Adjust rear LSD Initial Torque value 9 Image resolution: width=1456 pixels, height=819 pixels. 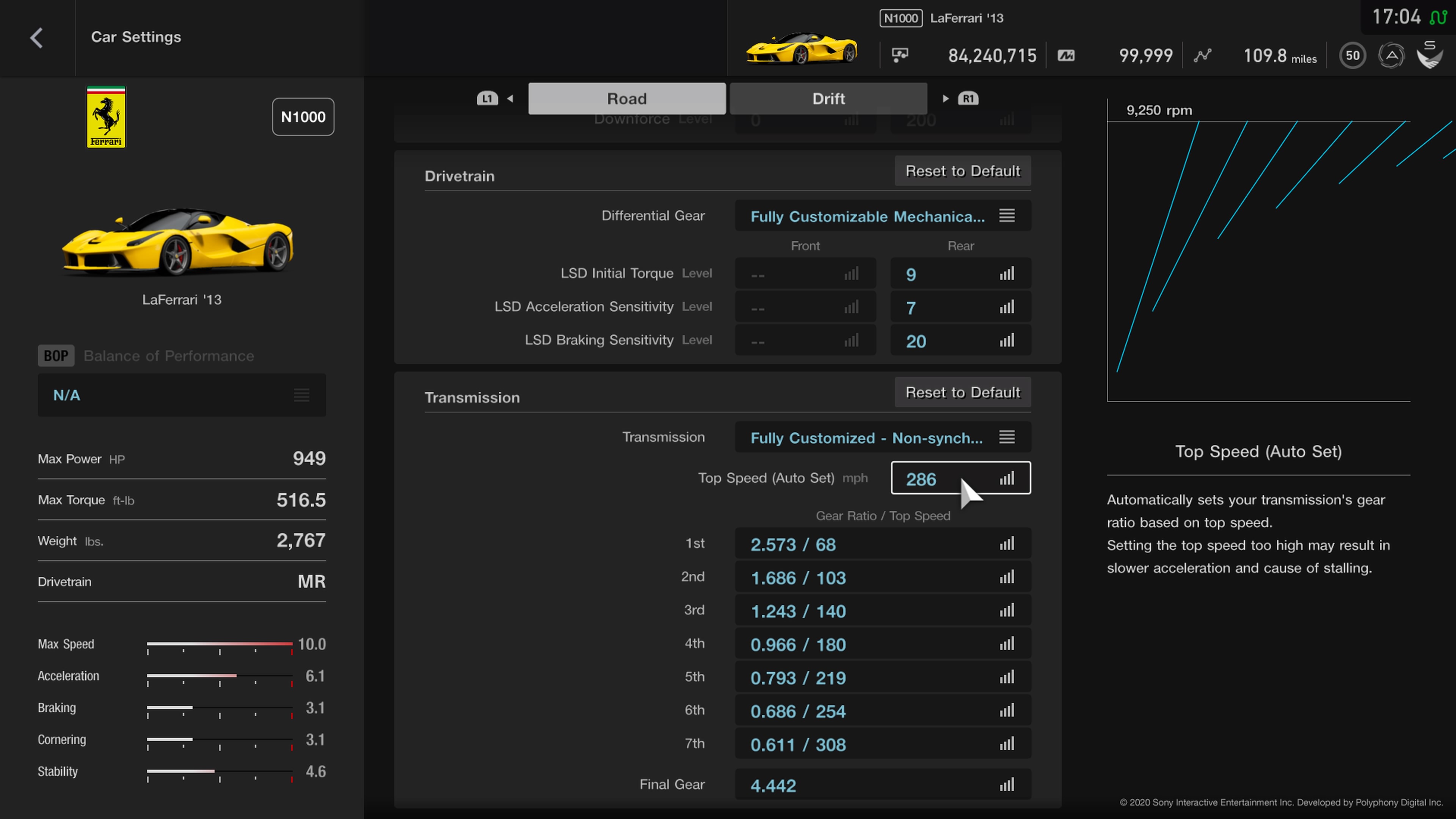pos(961,274)
